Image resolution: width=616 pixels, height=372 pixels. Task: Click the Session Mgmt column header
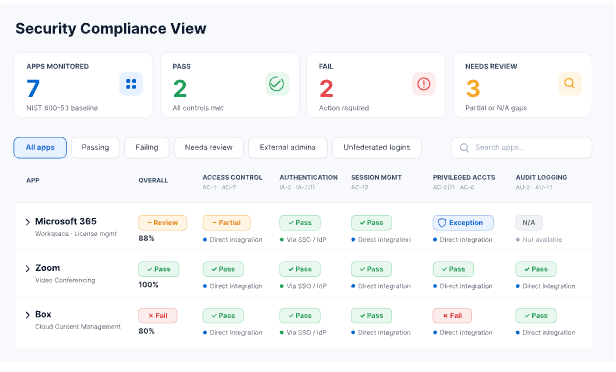tap(376, 178)
